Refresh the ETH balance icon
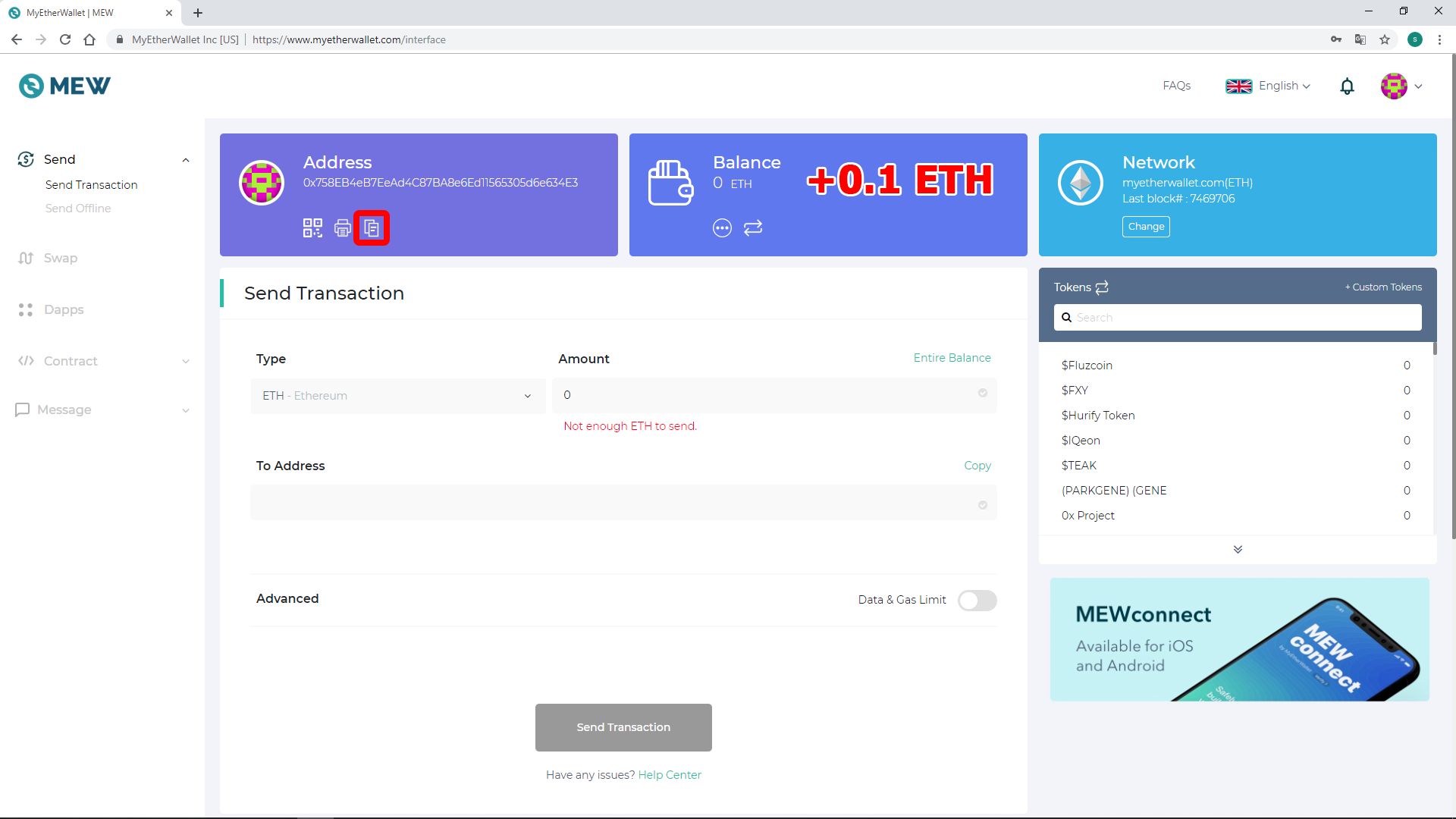Image resolution: width=1456 pixels, height=819 pixels. pos(753,227)
